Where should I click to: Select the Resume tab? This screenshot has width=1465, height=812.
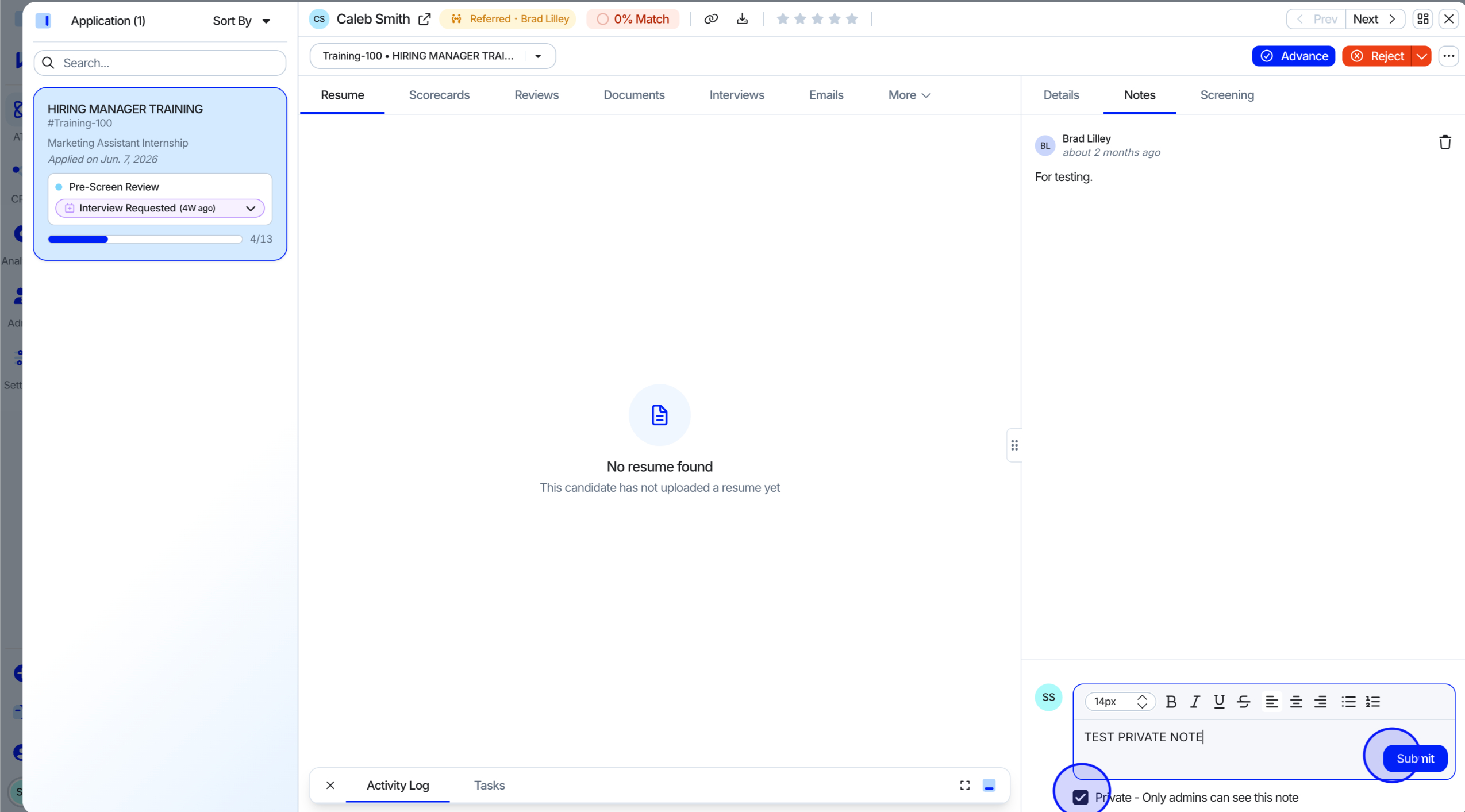click(342, 95)
